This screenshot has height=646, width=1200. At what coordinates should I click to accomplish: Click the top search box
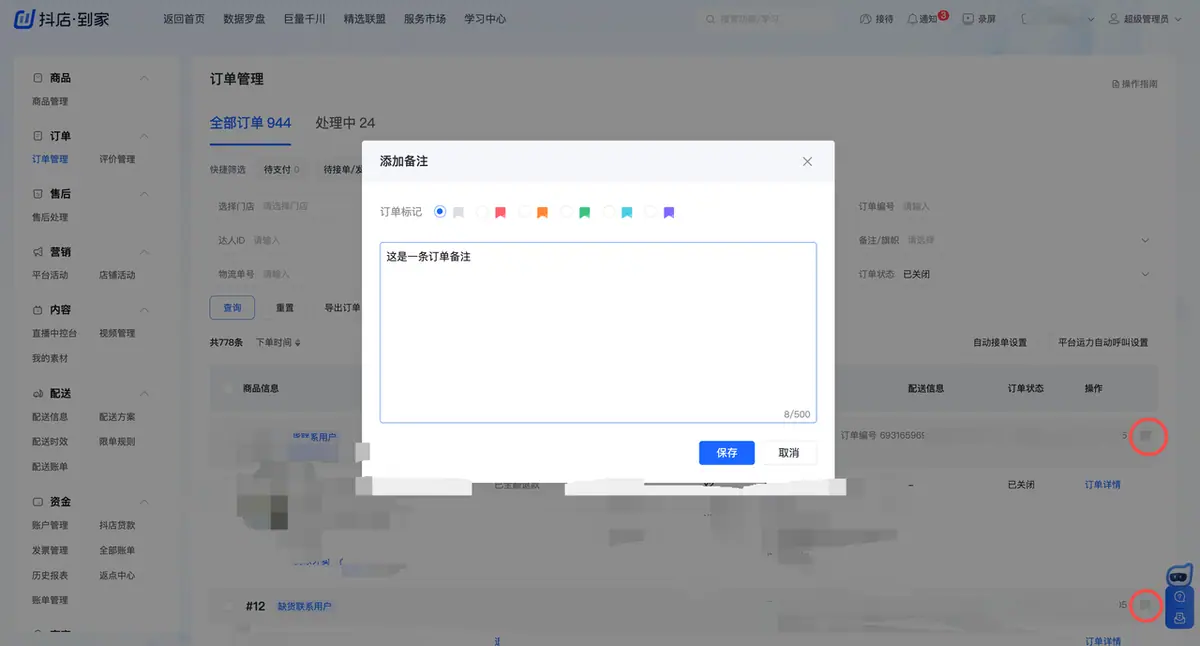pos(769,19)
